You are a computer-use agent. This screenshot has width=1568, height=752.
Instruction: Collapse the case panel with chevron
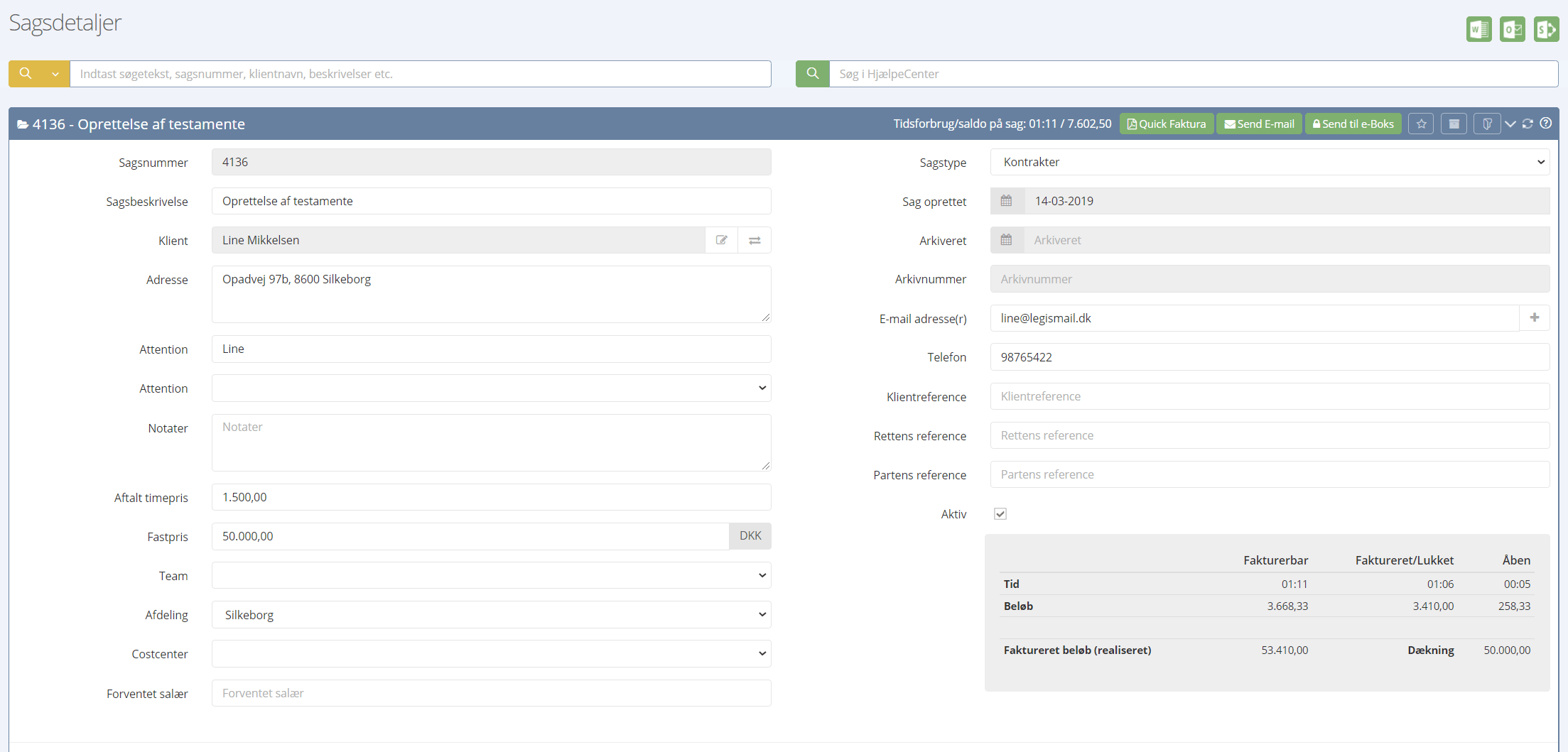pos(1510,124)
